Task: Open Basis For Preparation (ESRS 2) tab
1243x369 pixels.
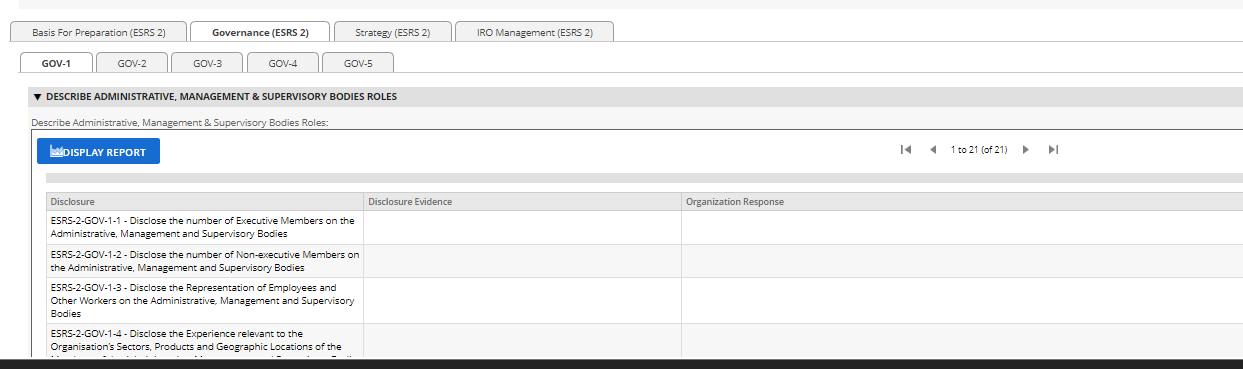Action: [98, 32]
